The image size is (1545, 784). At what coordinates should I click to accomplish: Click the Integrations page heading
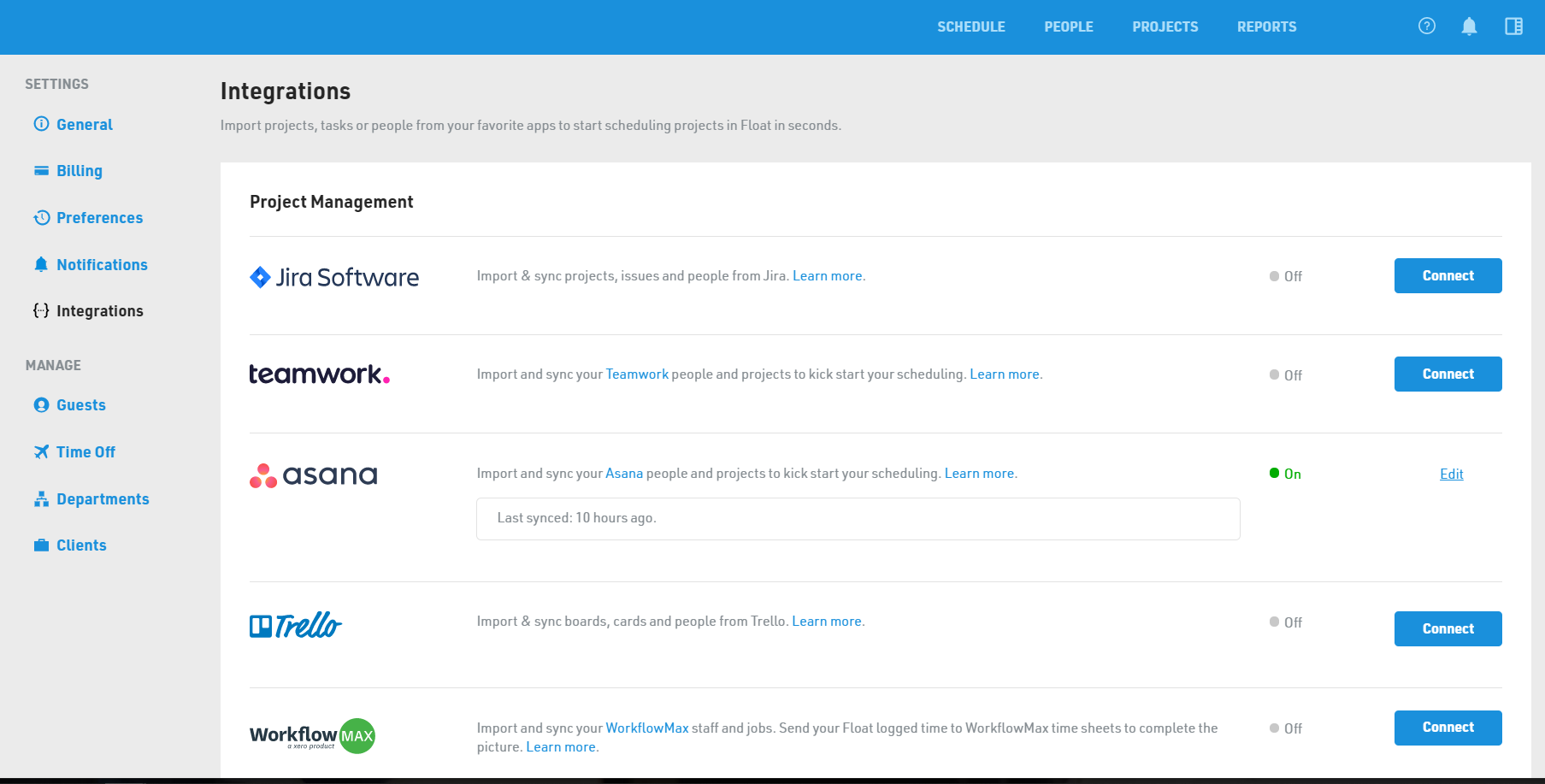[286, 91]
